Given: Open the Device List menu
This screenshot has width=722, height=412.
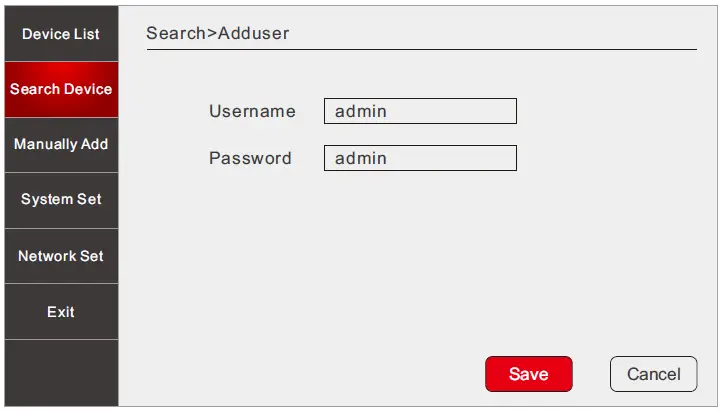Looking at the screenshot, I should coord(61,34).
